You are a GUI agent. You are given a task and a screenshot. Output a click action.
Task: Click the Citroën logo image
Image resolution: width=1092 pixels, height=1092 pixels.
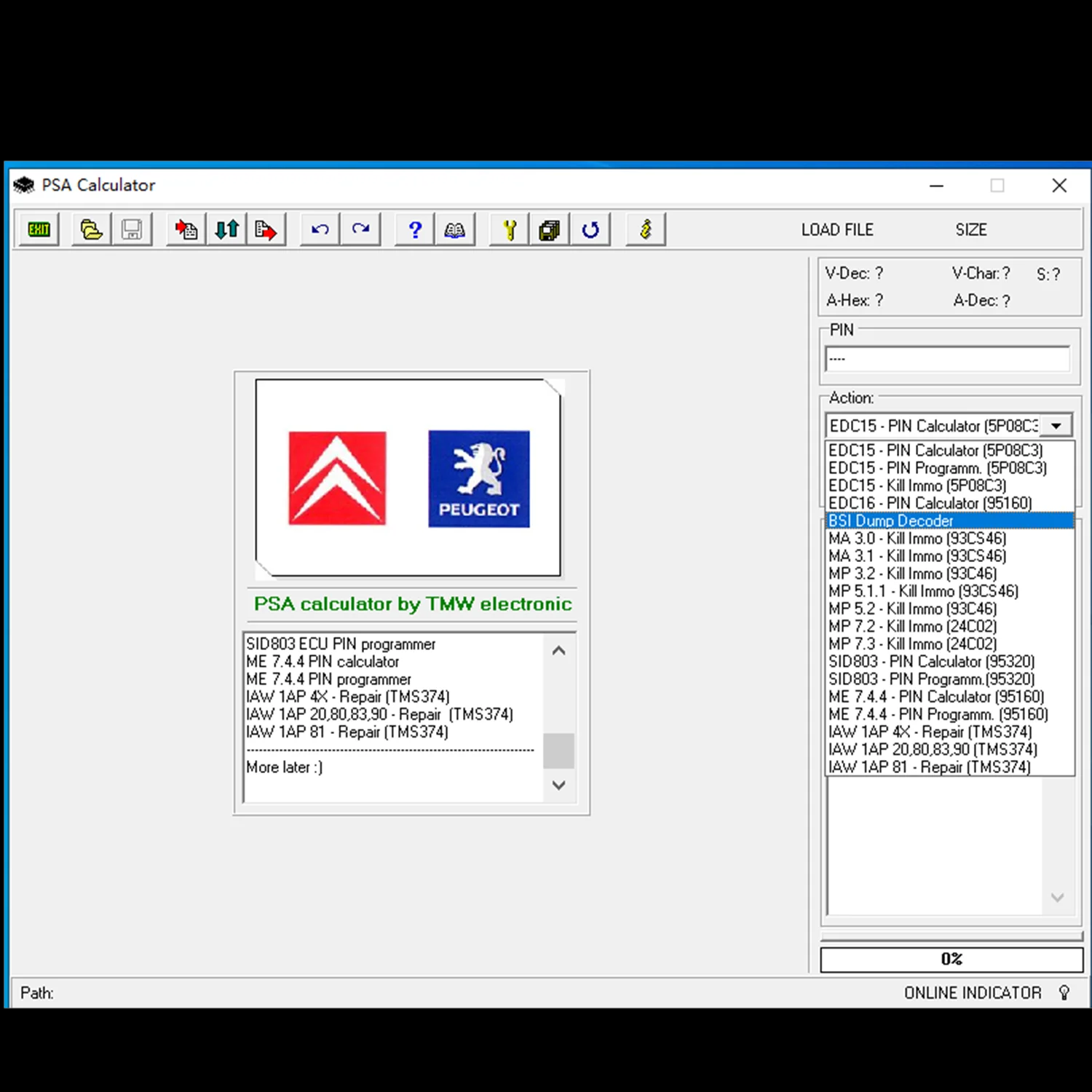pyautogui.click(x=337, y=478)
